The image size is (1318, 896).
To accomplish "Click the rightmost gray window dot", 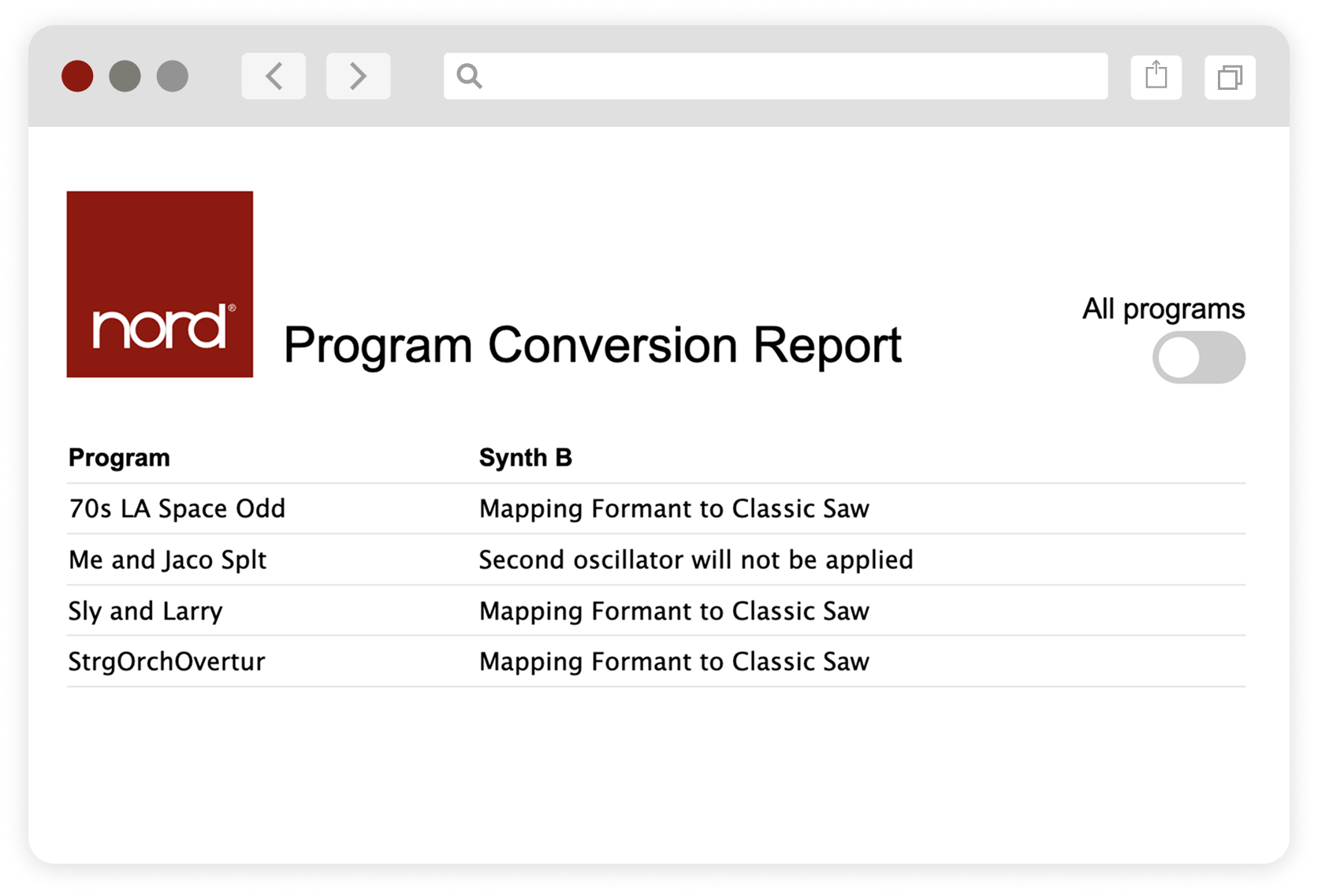I will (x=172, y=76).
